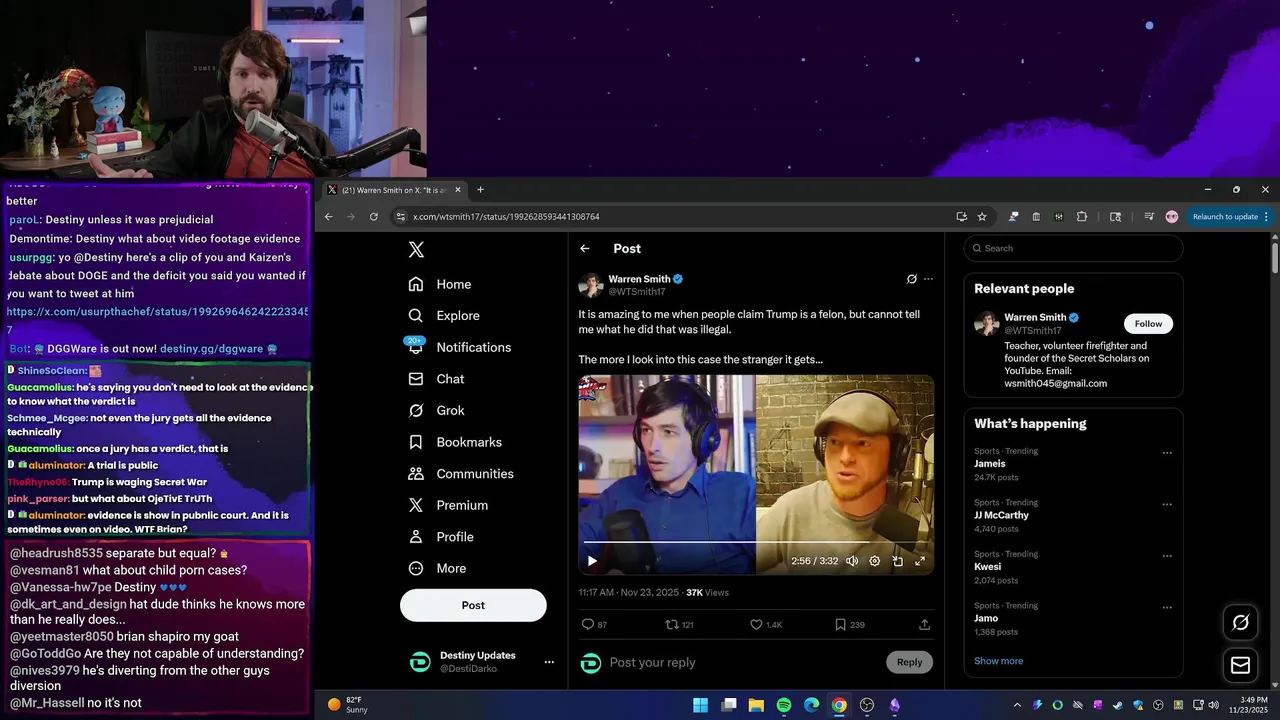Click browser back arrow

(x=328, y=217)
